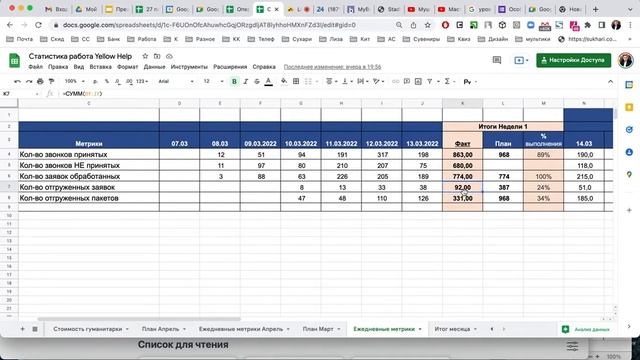Open the Файл menu
640x360 pixels.
[36, 67]
